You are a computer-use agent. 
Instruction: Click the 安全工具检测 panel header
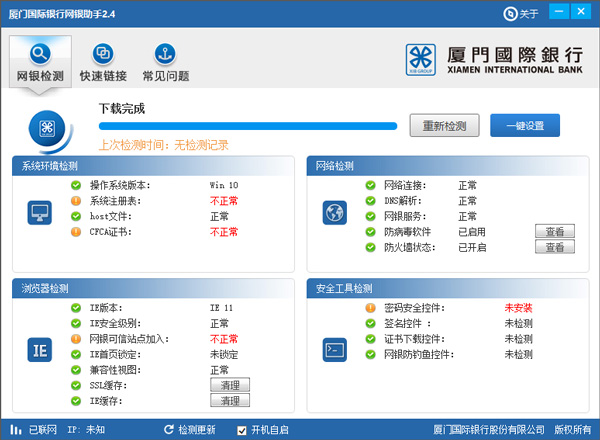click(x=448, y=288)
